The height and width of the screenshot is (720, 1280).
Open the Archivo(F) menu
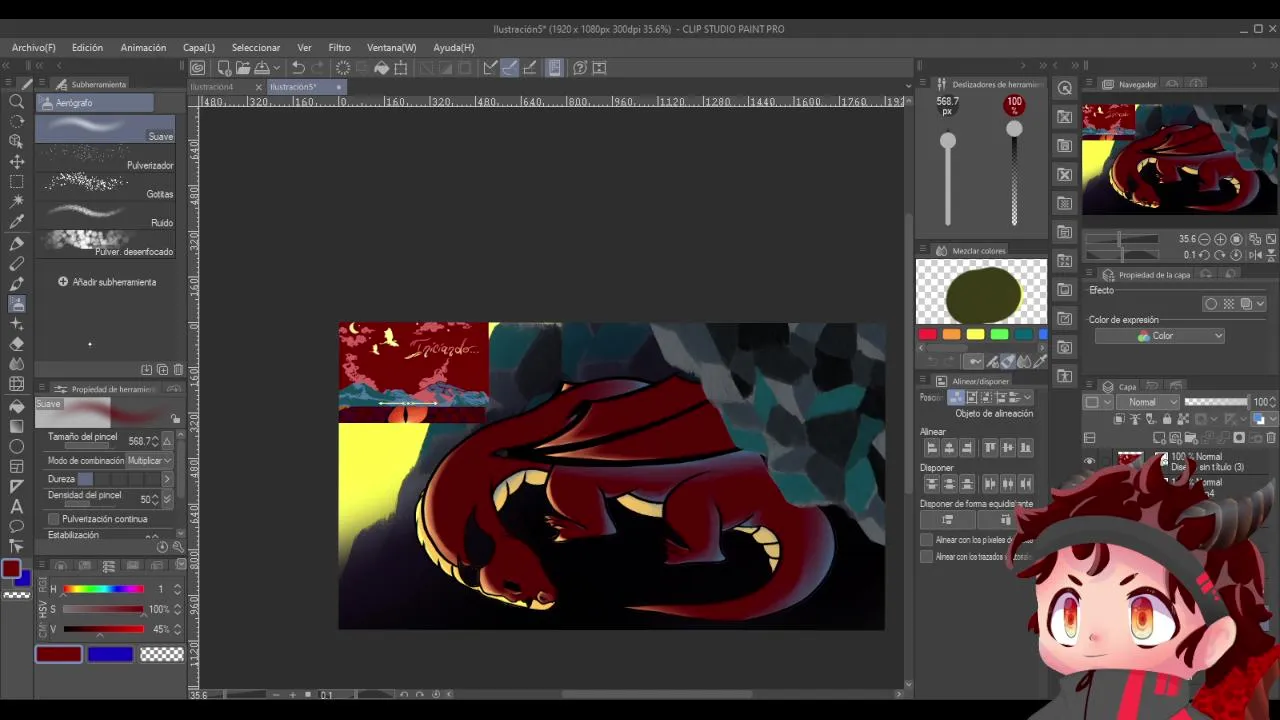pyautogui.click(x=34, y=47)
